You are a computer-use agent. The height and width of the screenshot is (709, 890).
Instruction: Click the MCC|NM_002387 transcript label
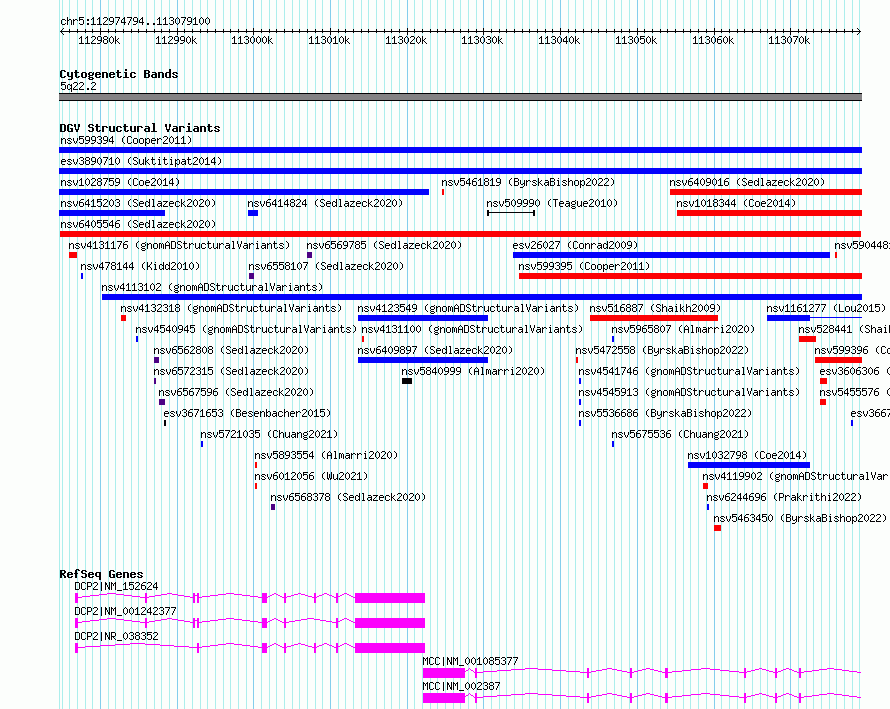[x=461, y=686]
